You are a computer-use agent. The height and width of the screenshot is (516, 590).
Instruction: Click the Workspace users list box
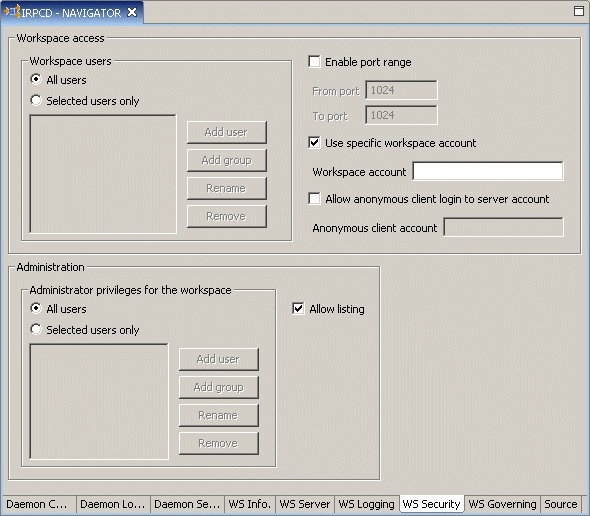103,174
